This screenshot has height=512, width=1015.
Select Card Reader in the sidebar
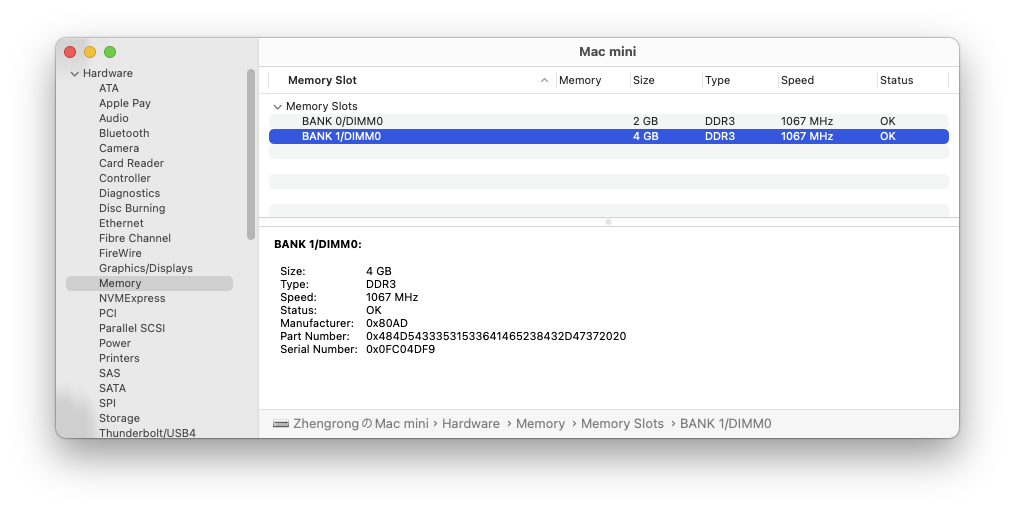pyautogui.click(x=131, y=163)
